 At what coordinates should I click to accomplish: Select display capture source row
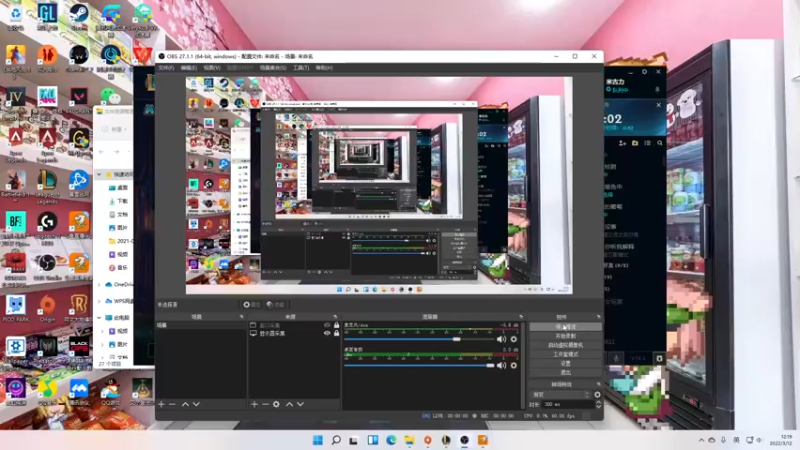tap(294, 333)
